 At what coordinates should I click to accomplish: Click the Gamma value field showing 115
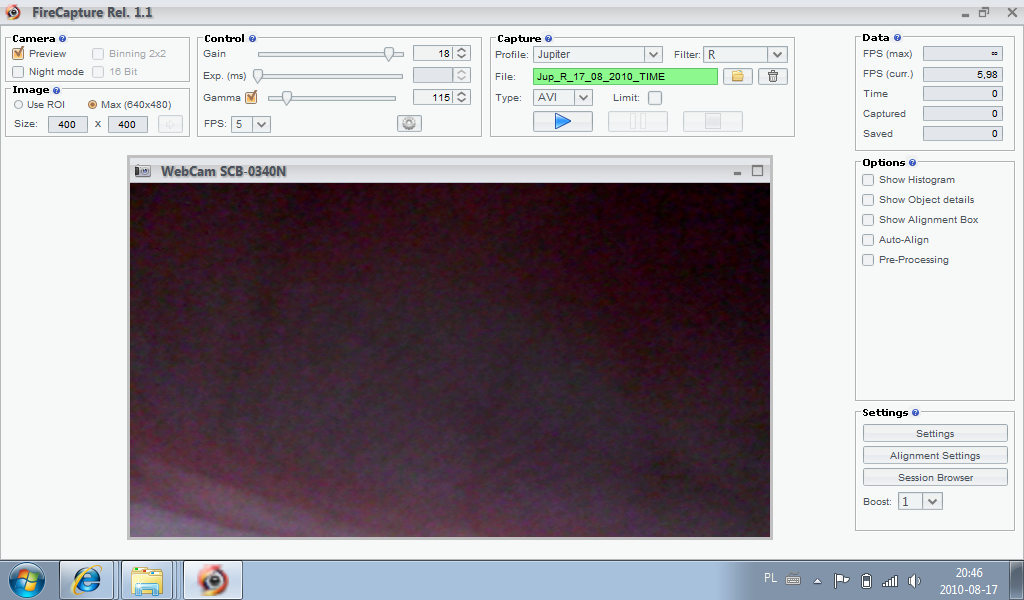pos(434,97)
